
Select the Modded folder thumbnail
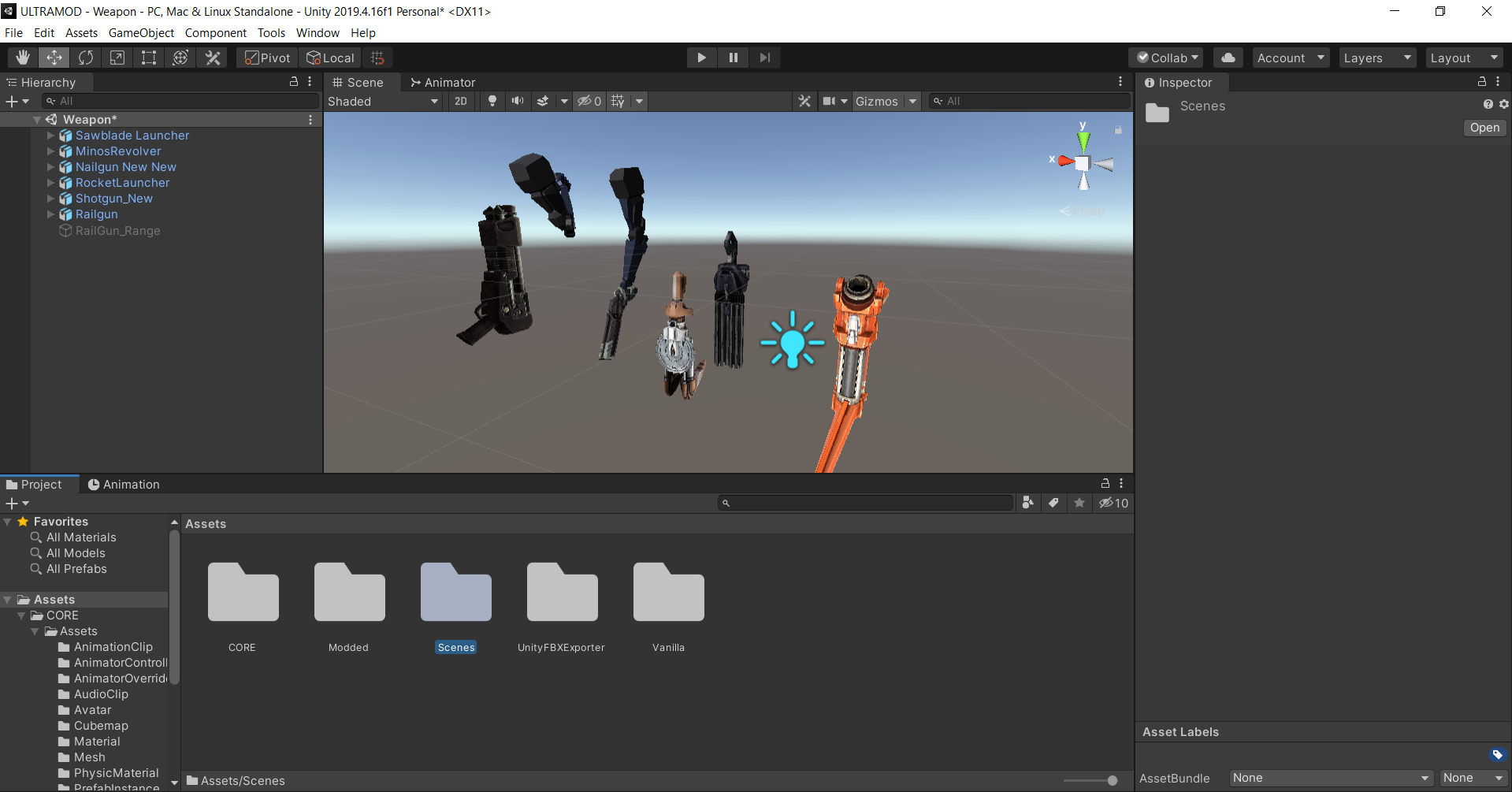click(349, 591)
